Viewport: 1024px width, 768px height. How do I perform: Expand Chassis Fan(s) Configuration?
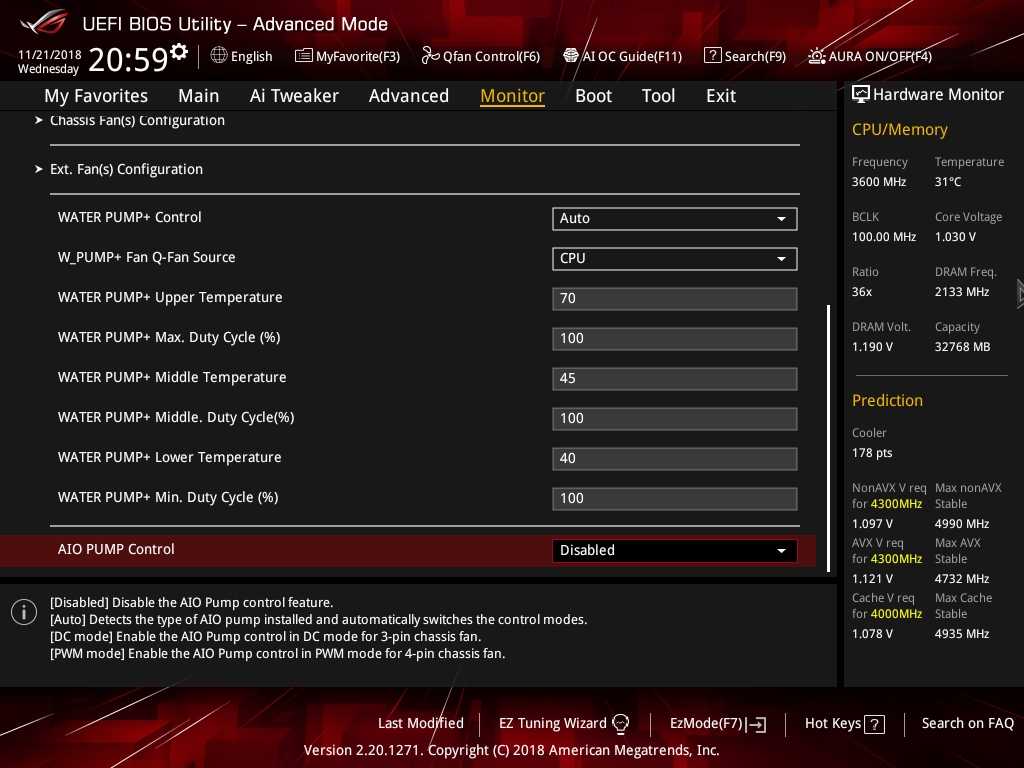(x=137, y=121)
